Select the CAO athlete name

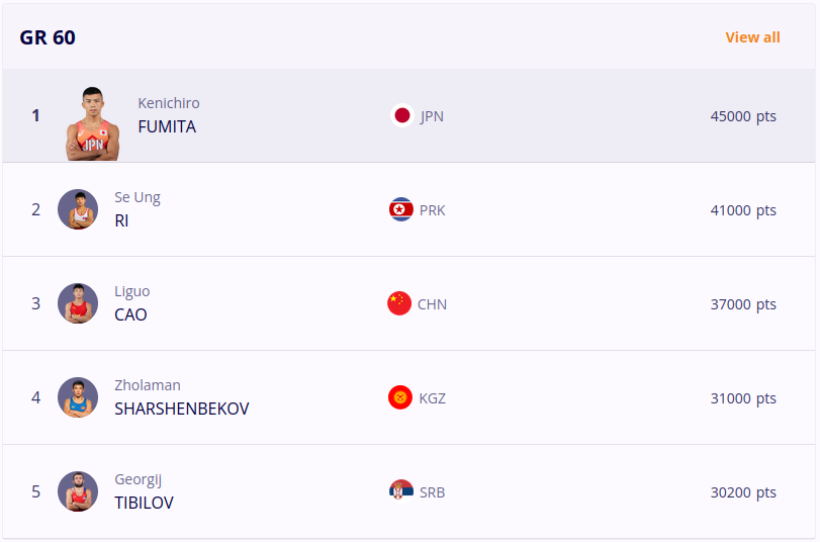tap(130, 315)
